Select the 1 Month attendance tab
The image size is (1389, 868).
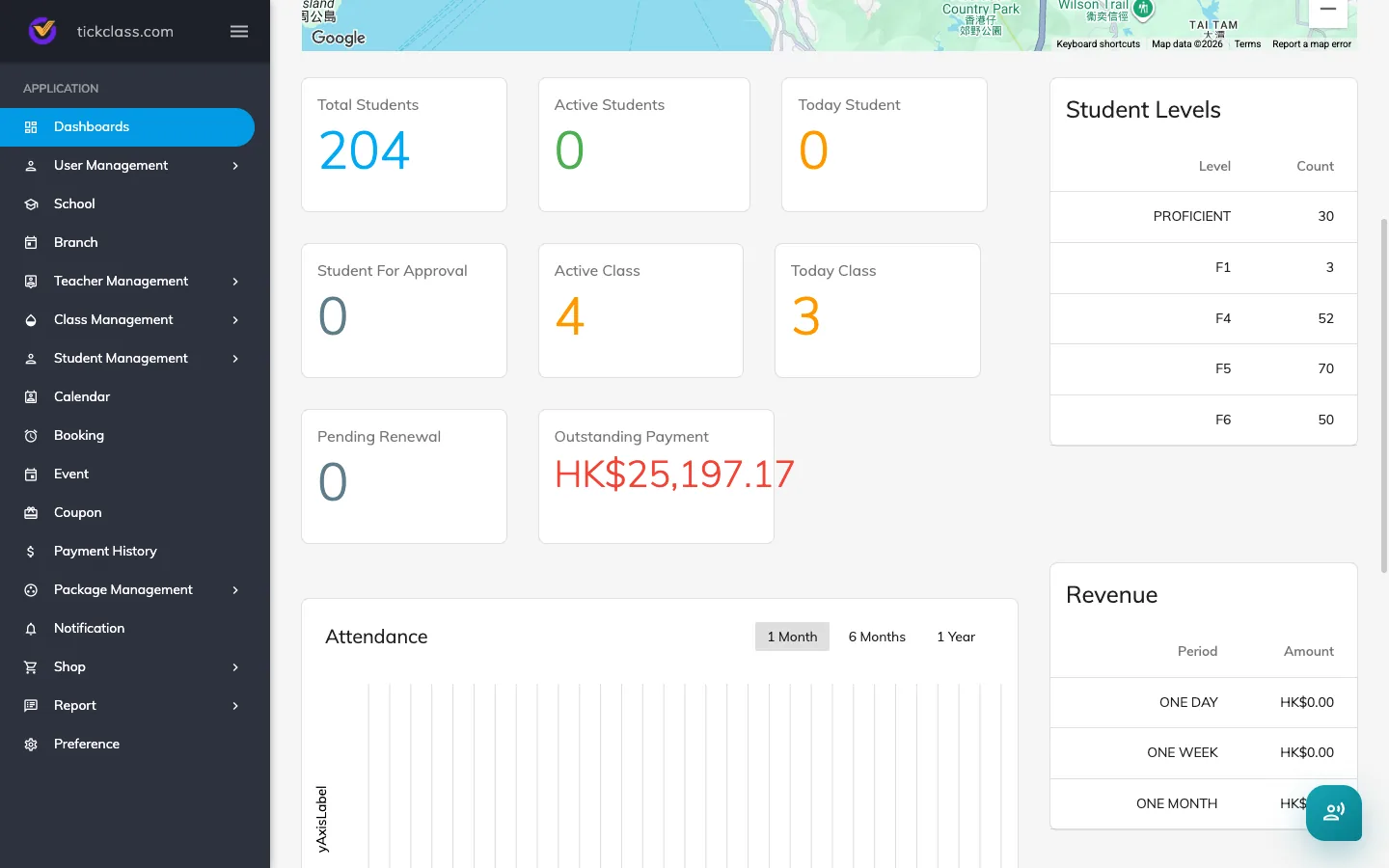pos(792,637)
